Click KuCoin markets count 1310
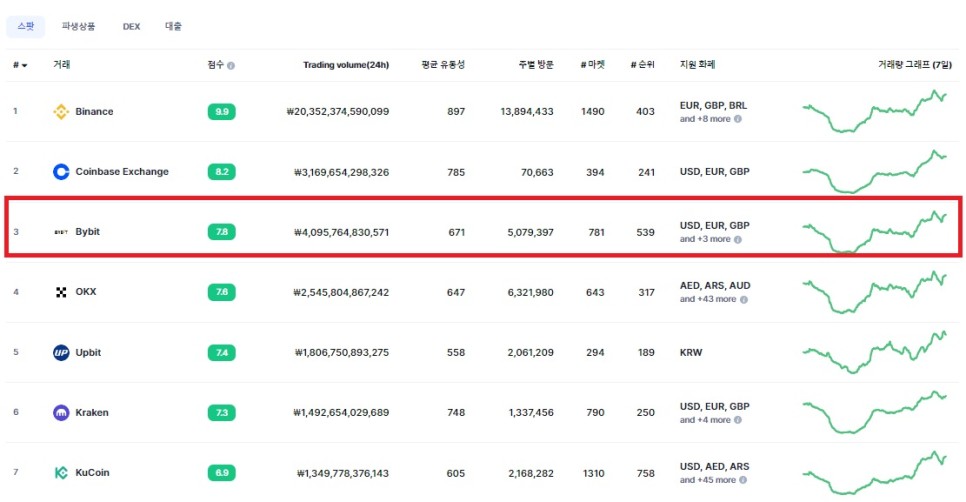966x502 pixels. click(593, 473)
